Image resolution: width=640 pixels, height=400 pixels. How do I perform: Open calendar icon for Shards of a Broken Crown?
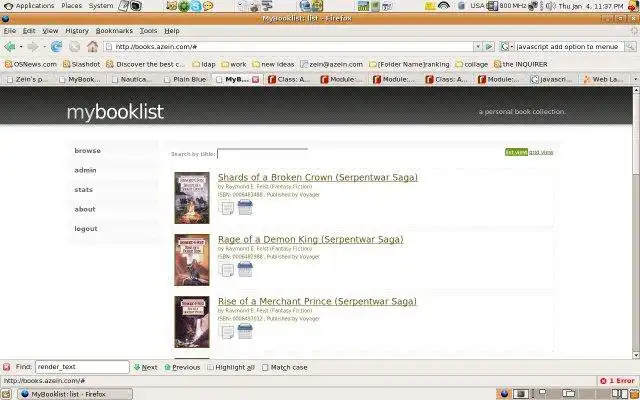[245, 207]
